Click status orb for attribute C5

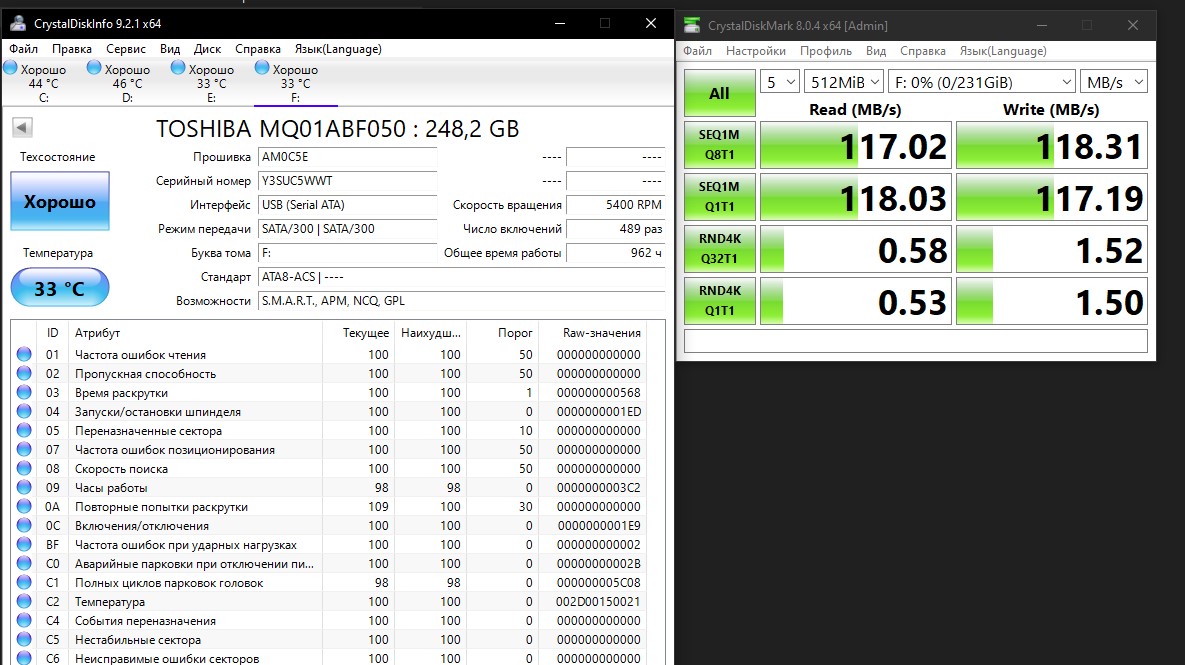(x=24, y=639)
